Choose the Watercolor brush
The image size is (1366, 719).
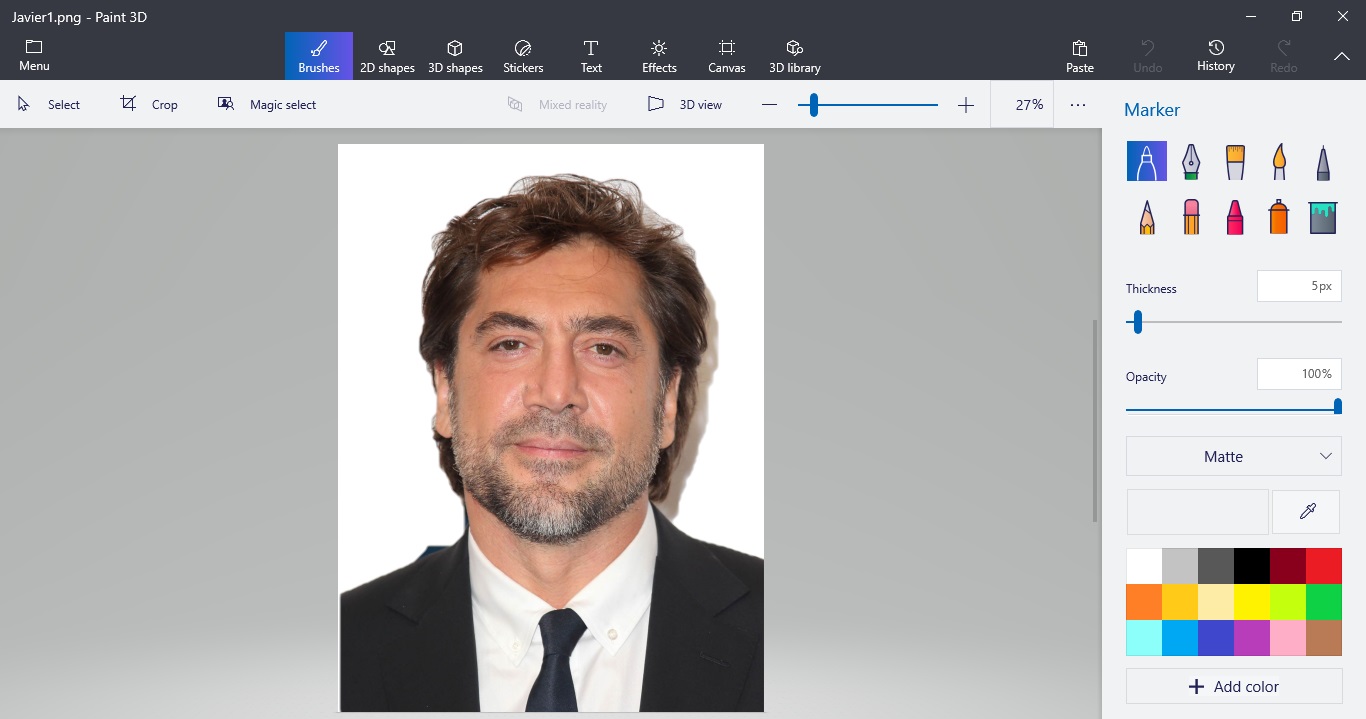1279,161
